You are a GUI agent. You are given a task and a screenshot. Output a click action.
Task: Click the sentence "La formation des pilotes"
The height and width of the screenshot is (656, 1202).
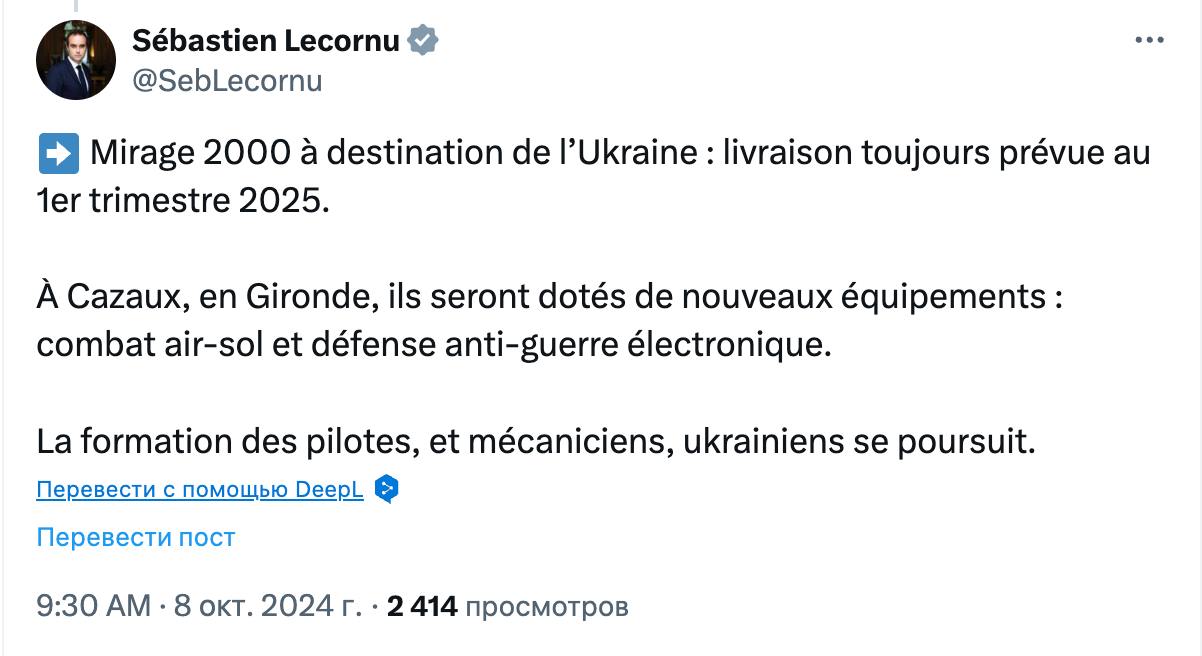tap(533, 441)
